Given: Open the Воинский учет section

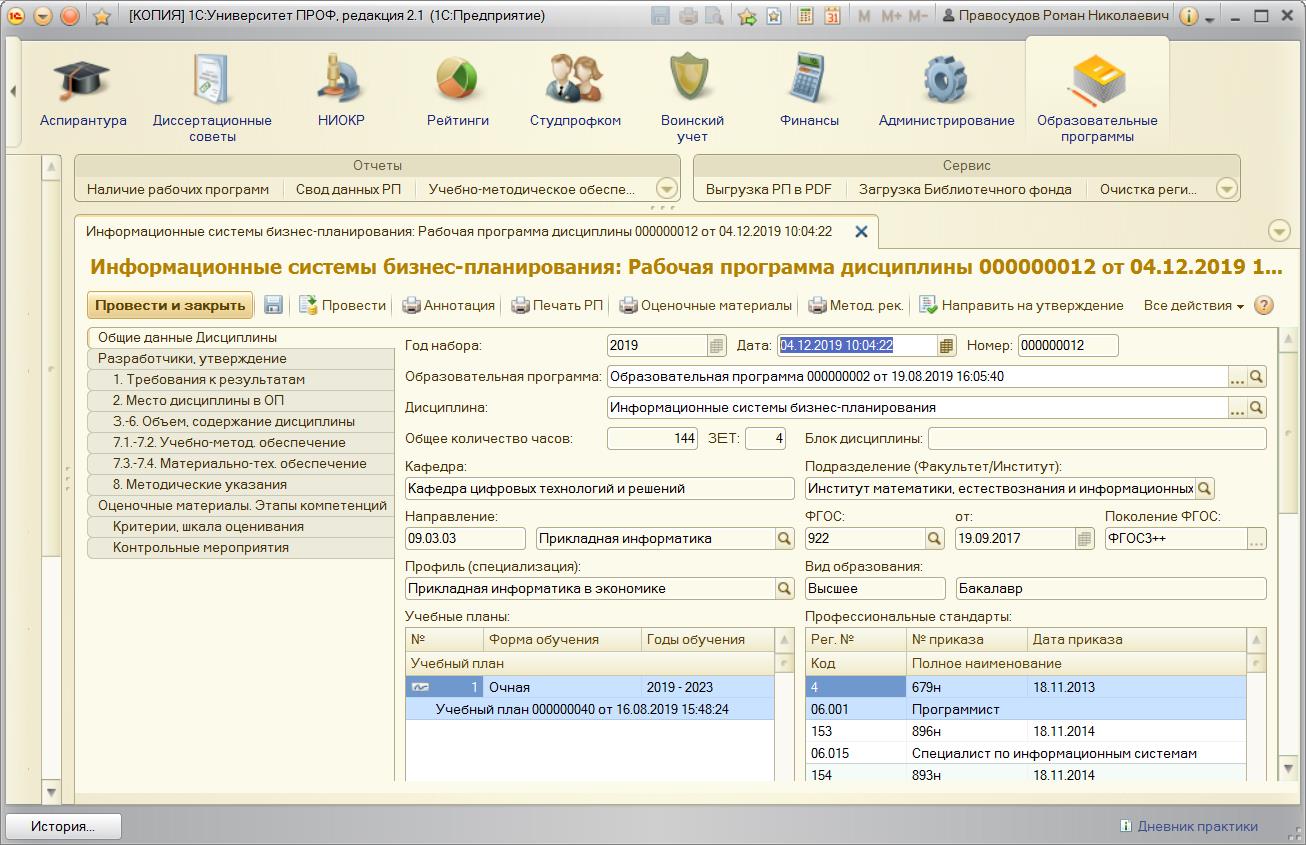Looking at the screenshot, I should [692, 98].
